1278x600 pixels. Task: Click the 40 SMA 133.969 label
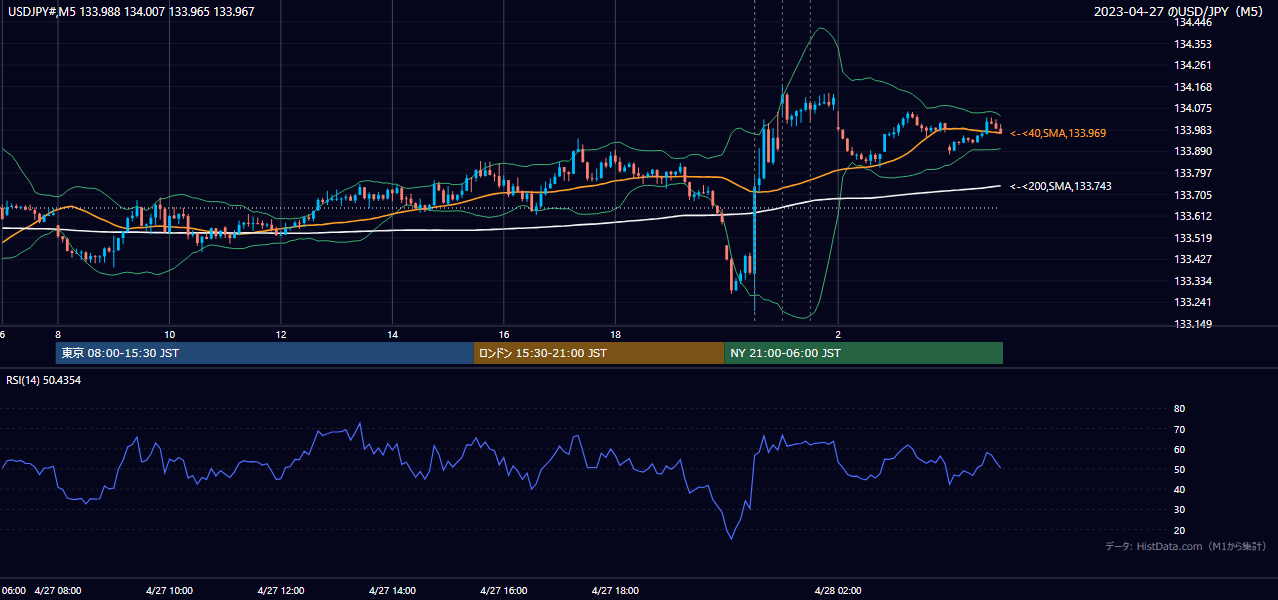coord(1058,133)
